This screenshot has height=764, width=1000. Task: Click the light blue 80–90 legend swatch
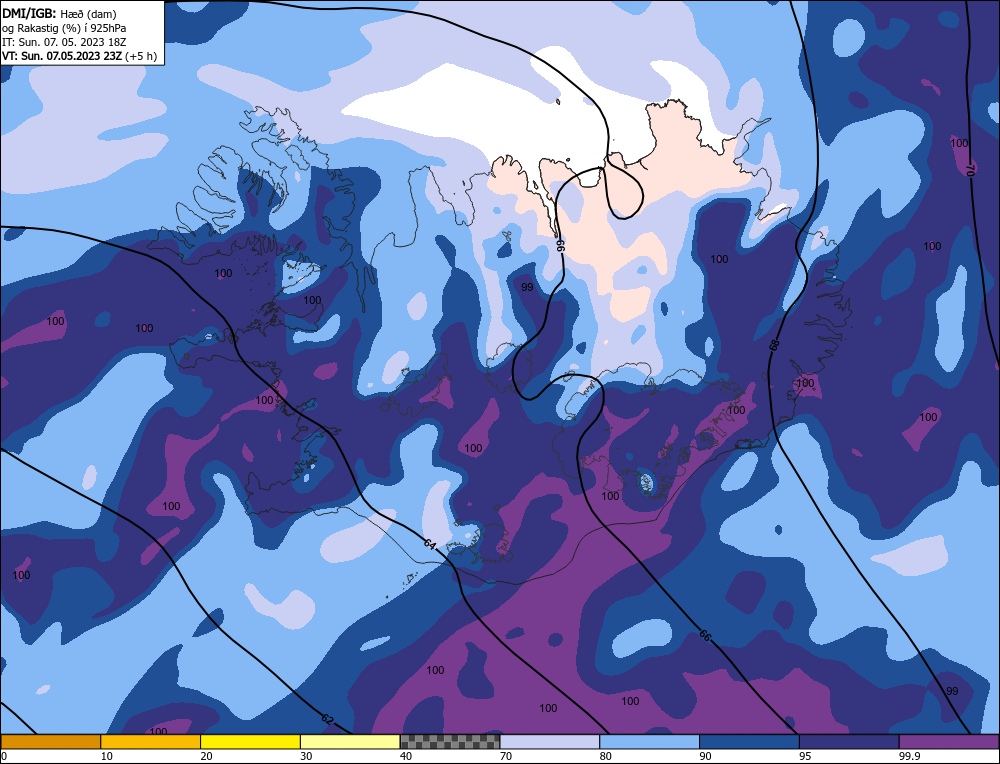[x=649, y=741]
